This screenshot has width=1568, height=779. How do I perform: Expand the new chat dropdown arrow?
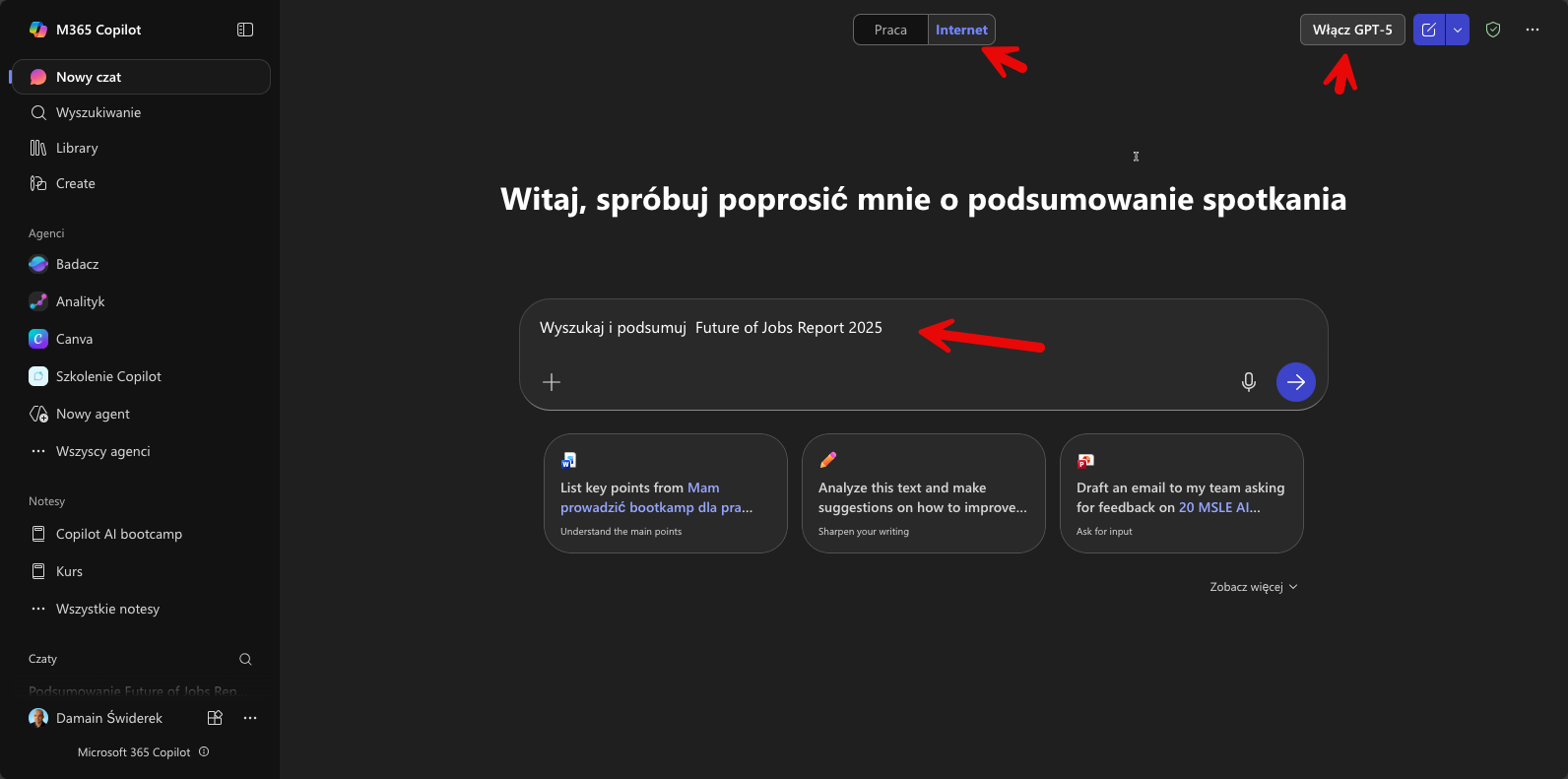[x=1458, y=30]
